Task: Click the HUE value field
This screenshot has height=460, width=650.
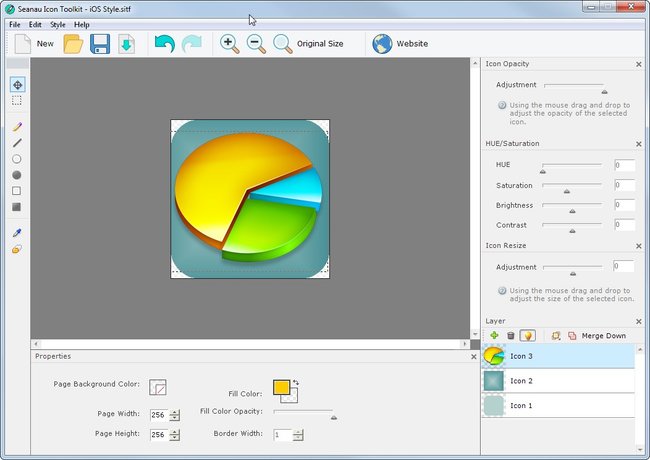Action: click(625, 165)
